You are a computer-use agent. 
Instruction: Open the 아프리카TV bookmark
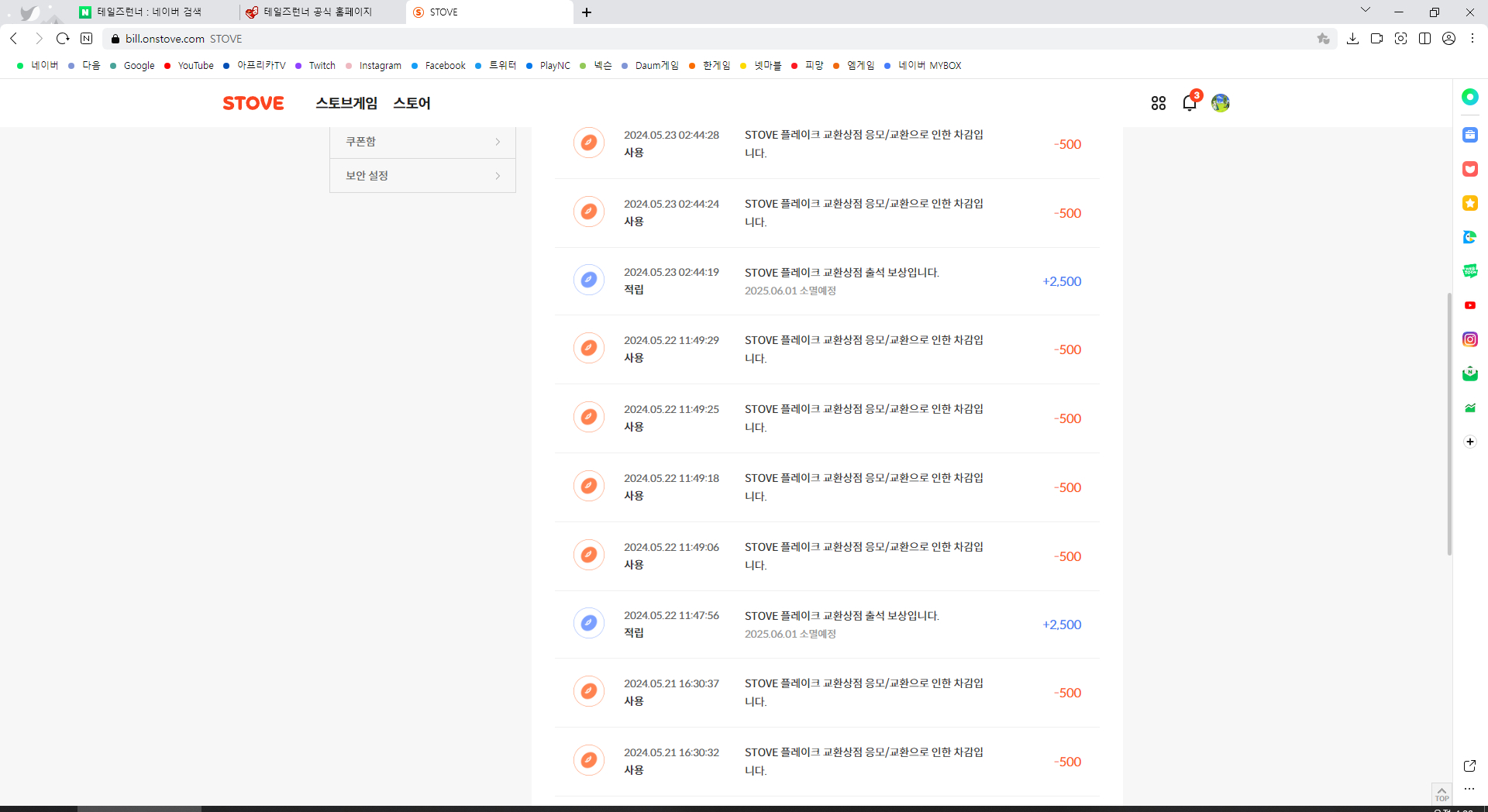(x=254, y=66)
